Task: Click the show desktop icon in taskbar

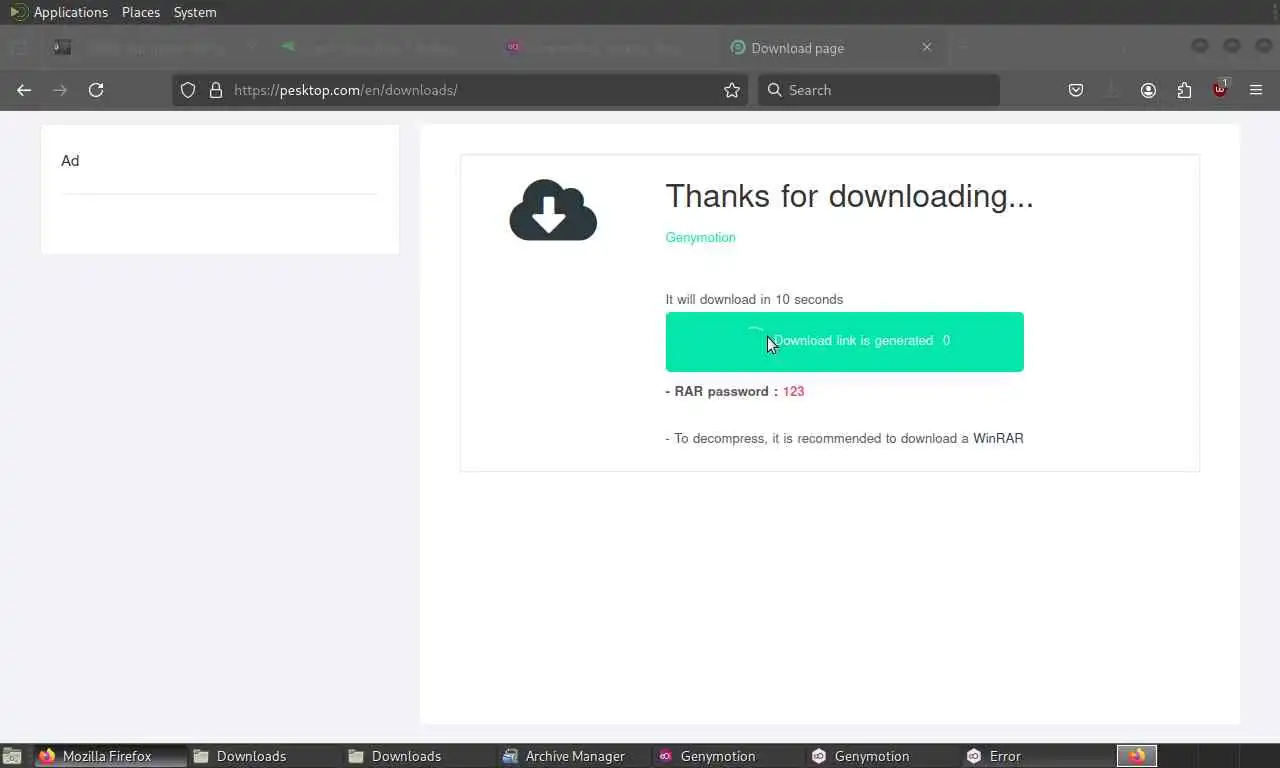Action: point(12,756)
